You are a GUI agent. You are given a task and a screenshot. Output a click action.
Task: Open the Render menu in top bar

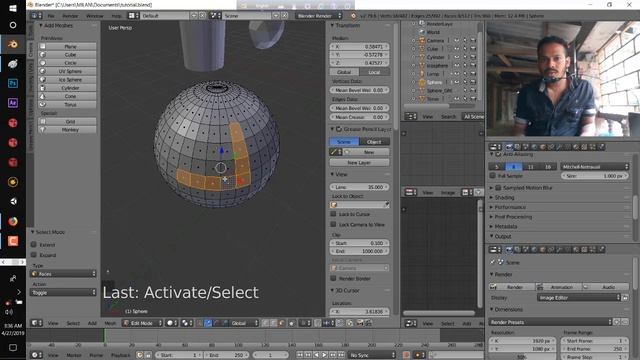[x=70, y=16]
